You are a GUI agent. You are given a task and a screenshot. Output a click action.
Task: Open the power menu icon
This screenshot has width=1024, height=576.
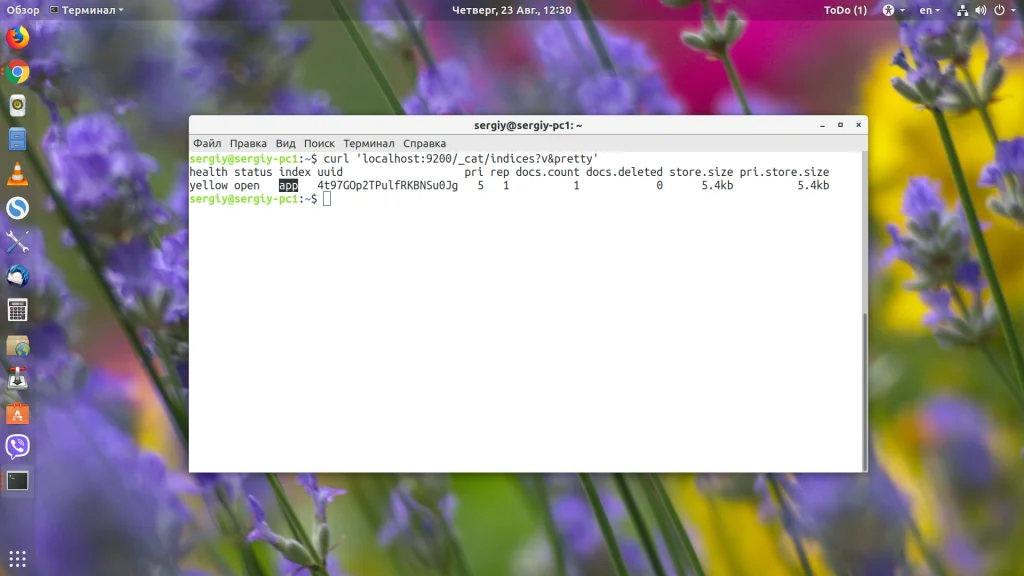coord(1000,10)
